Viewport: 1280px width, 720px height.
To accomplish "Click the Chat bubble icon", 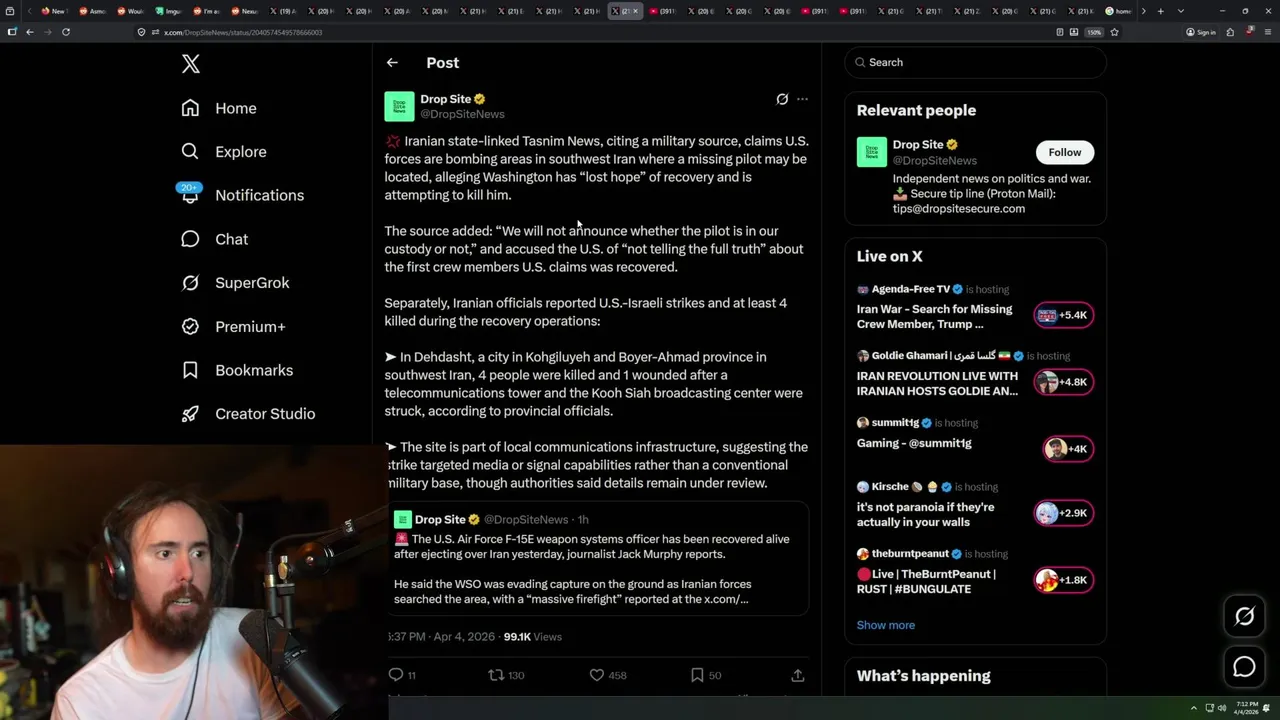I will (x=190, y=239).
